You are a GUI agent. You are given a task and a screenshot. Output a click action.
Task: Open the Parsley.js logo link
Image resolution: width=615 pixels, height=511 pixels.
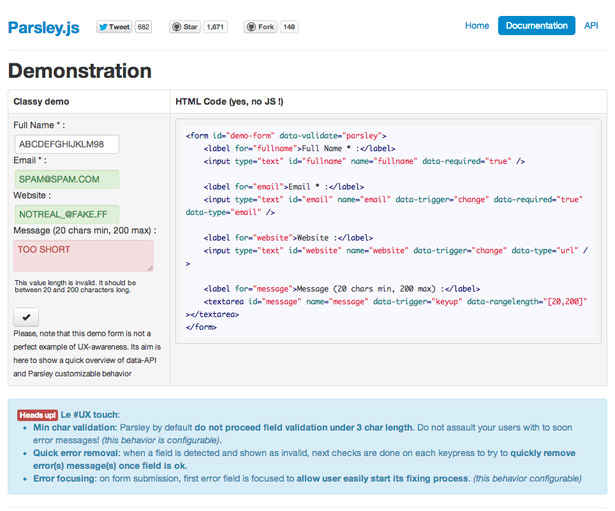(44, 27)
